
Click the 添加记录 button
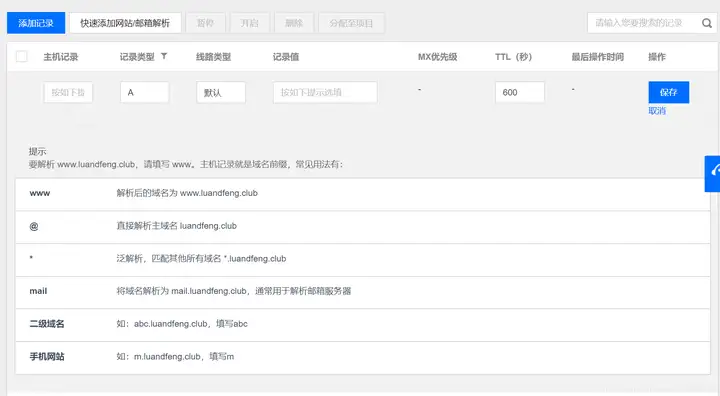pos(36,23)
